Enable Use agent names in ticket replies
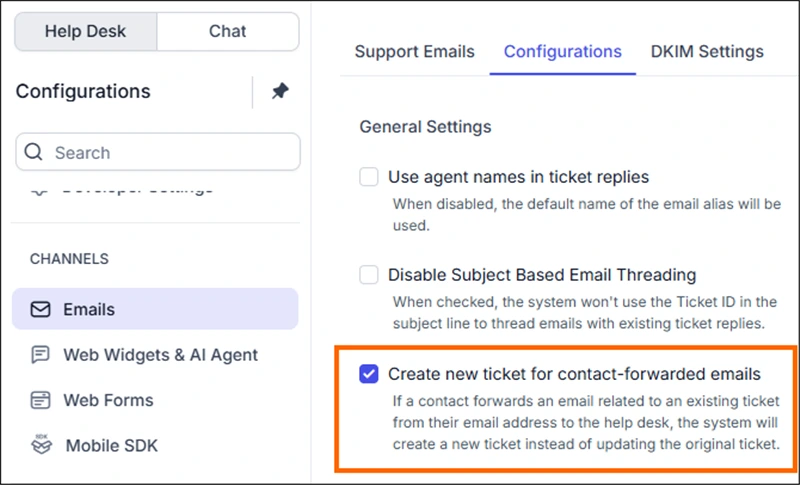Viewport: 800px width, 485px height. (369, 177)
